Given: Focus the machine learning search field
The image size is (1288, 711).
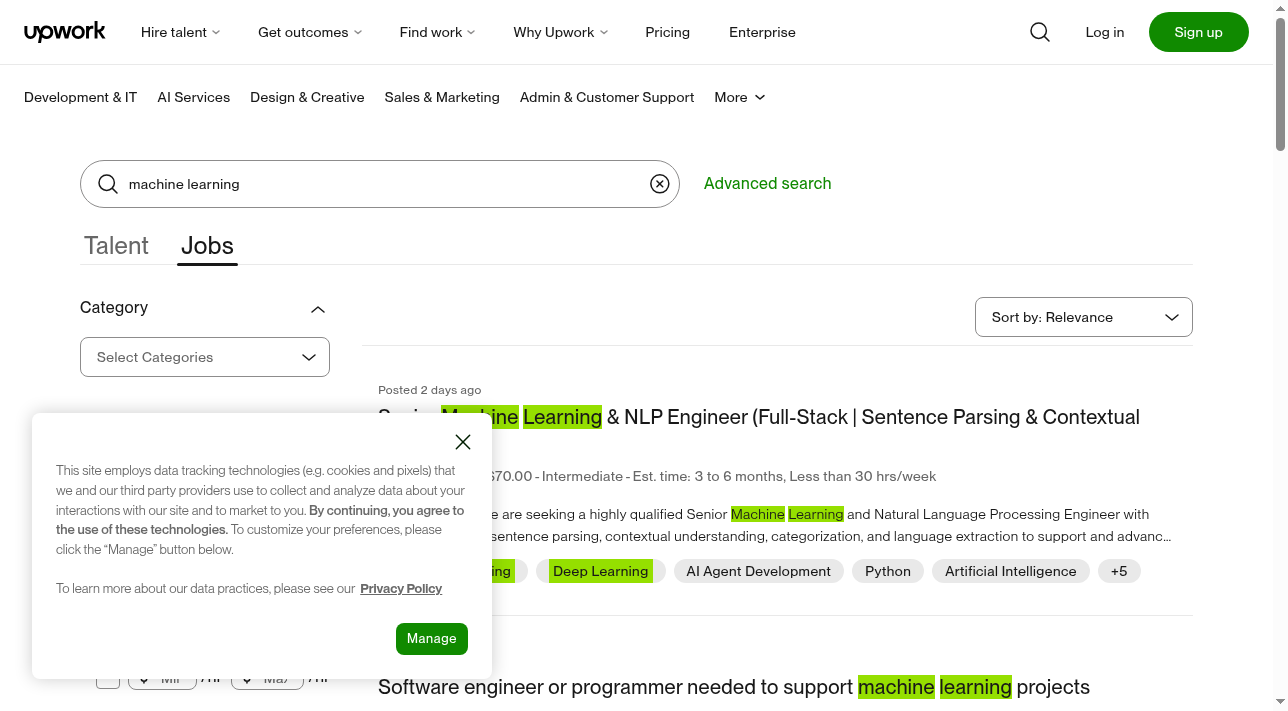Looking at the screenshot, I should click(380, 184).
